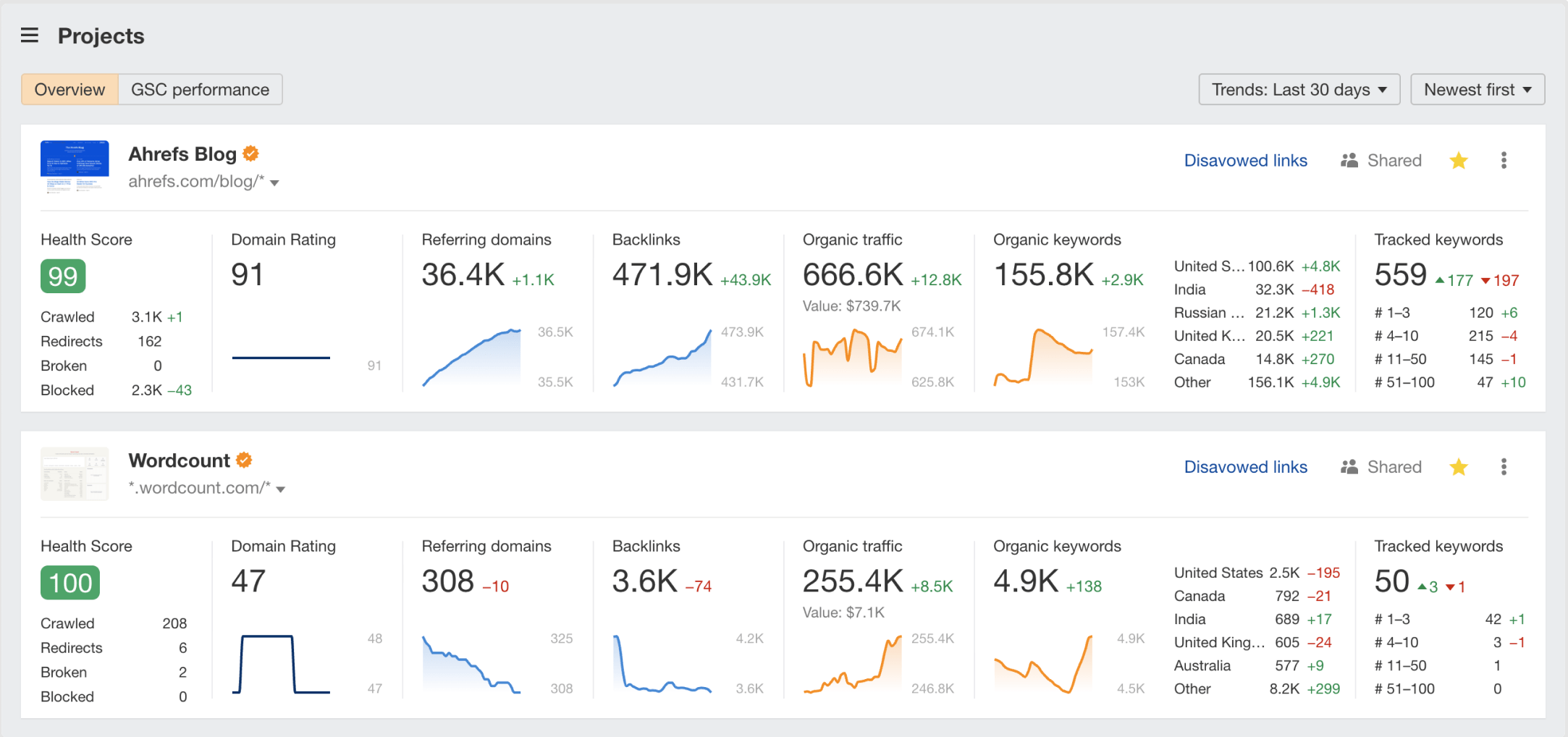
Task: Open the Trends: Last 30 days dropdown
Action: point(1298,89)
